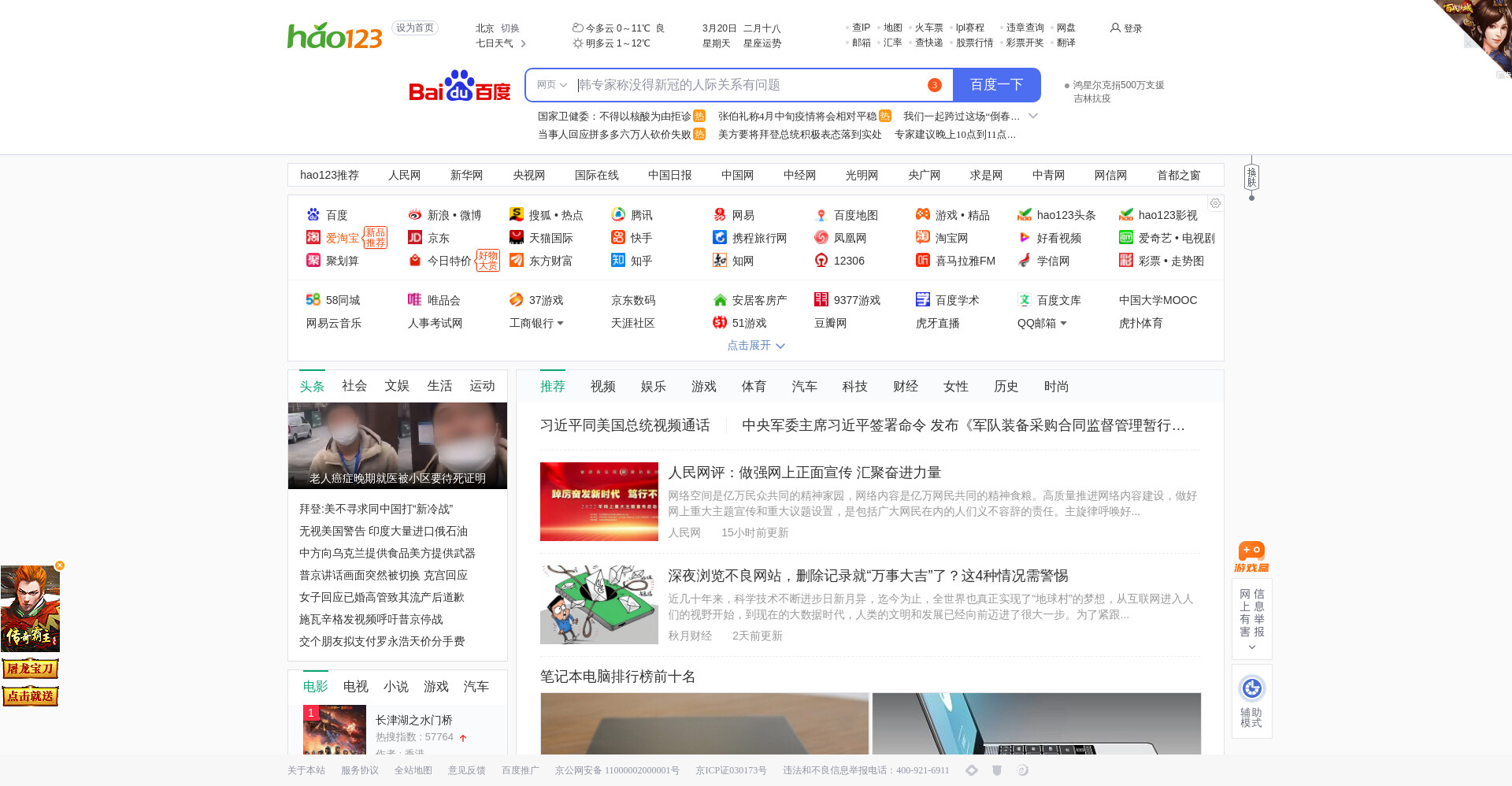Open the 喜马拉雅FM icon
The height and width of the screenshot is (786, 1512).
tap(923, 261)
